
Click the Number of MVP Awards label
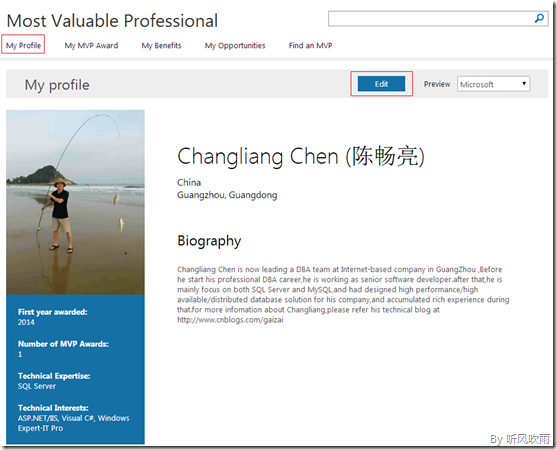63,344
